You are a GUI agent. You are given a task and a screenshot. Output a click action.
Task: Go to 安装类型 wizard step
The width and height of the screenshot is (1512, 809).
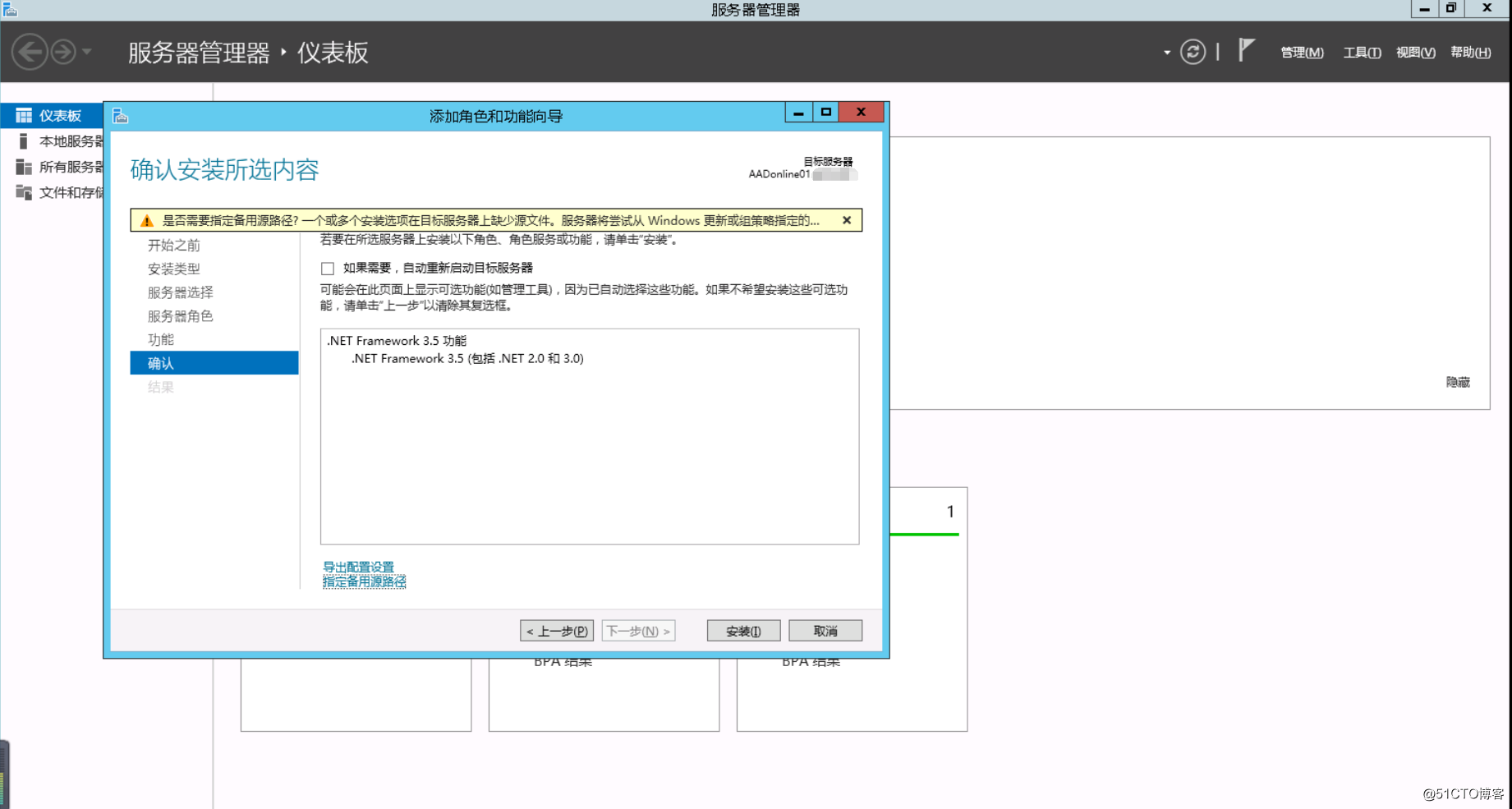(173, 269)
